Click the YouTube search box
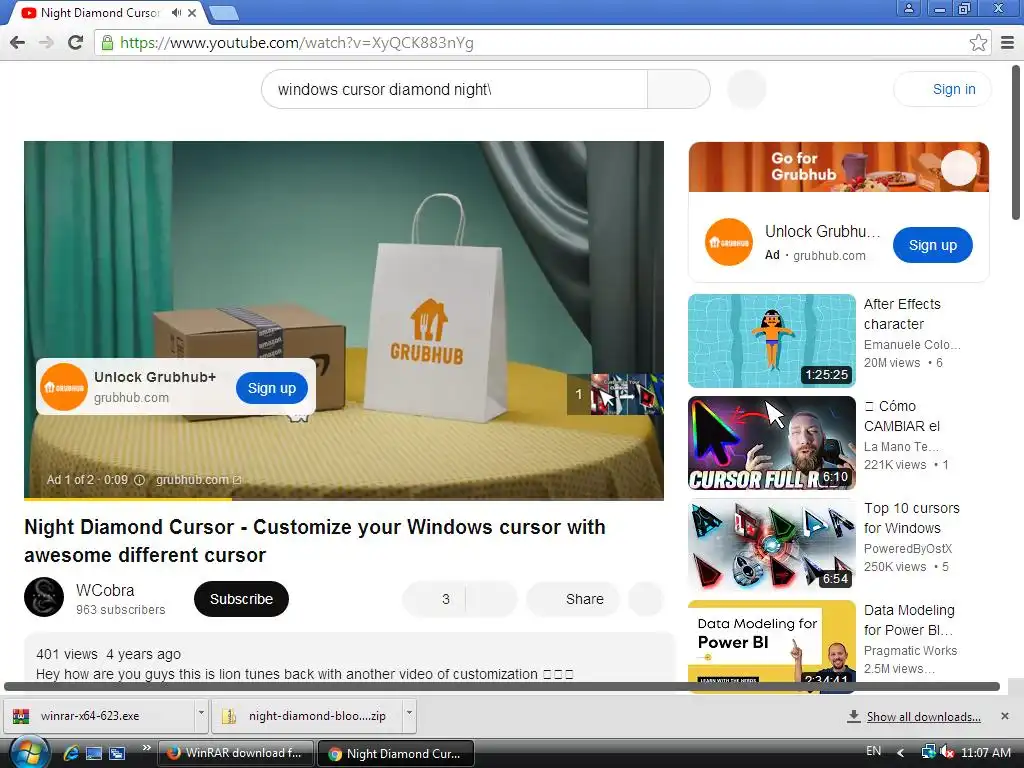 [x=455, y=89]
